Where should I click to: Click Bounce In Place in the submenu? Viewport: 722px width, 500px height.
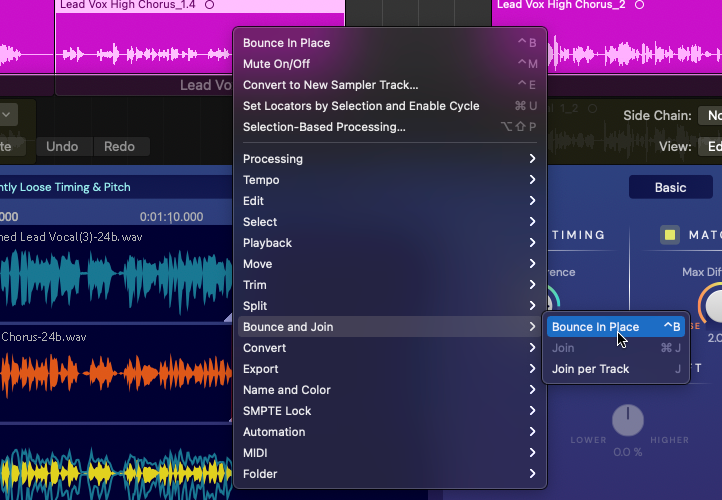tap(596, 327)
